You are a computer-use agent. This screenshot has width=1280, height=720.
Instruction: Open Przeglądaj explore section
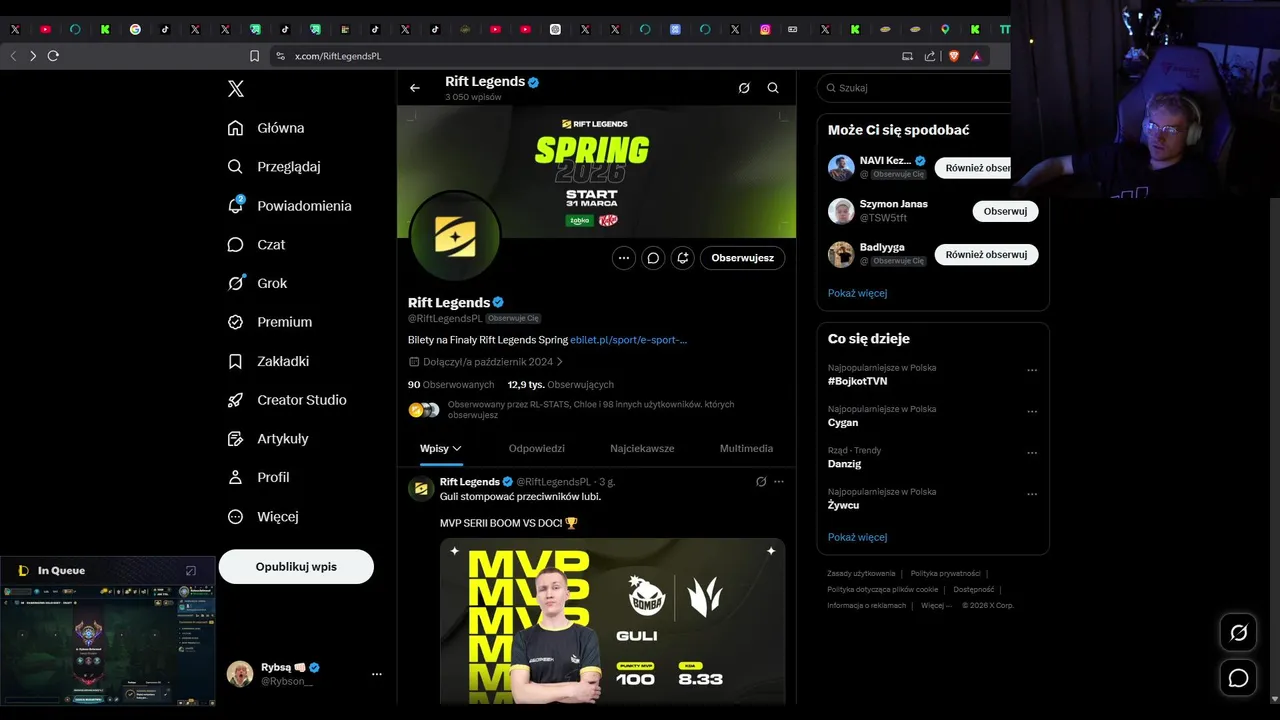[x=274, y=167]
